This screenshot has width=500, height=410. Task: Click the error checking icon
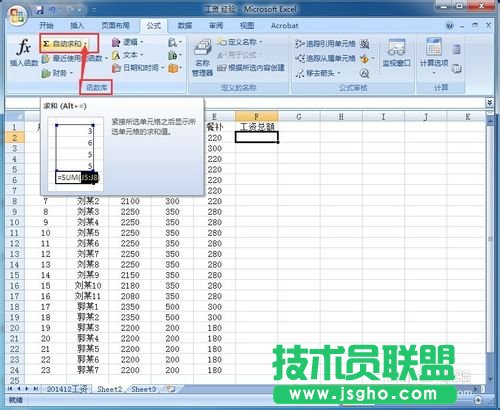[x=364, y=59]
